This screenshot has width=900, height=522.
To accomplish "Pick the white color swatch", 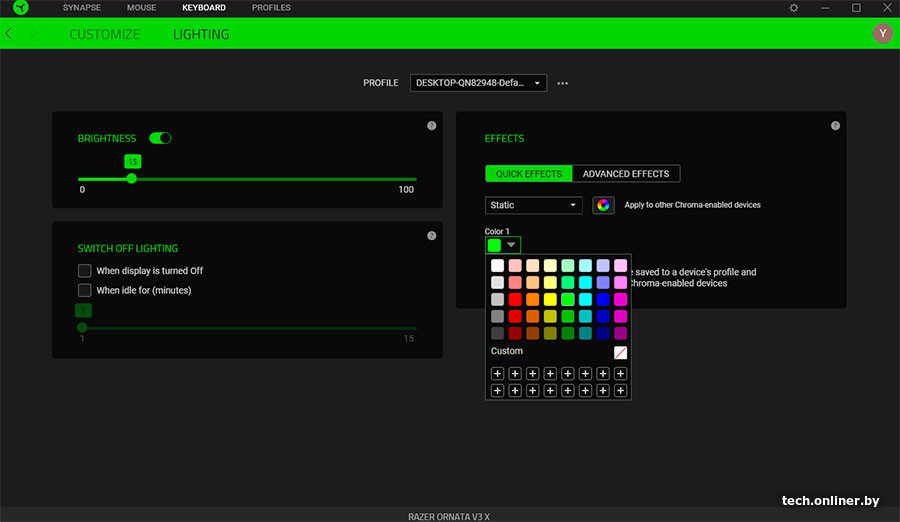I will pyautogui.click(x=497, y=266).
